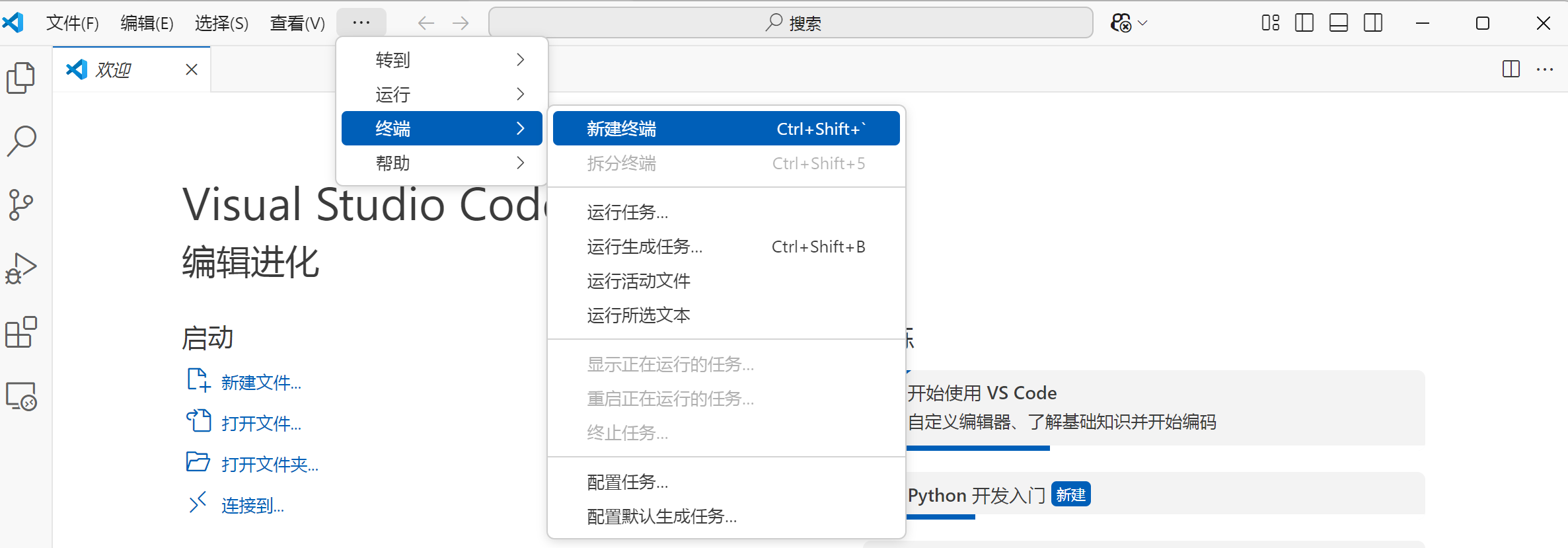Toggle the primary side bar
Viewport: 1568px width, 548px height.
[x=1304, y=23]
